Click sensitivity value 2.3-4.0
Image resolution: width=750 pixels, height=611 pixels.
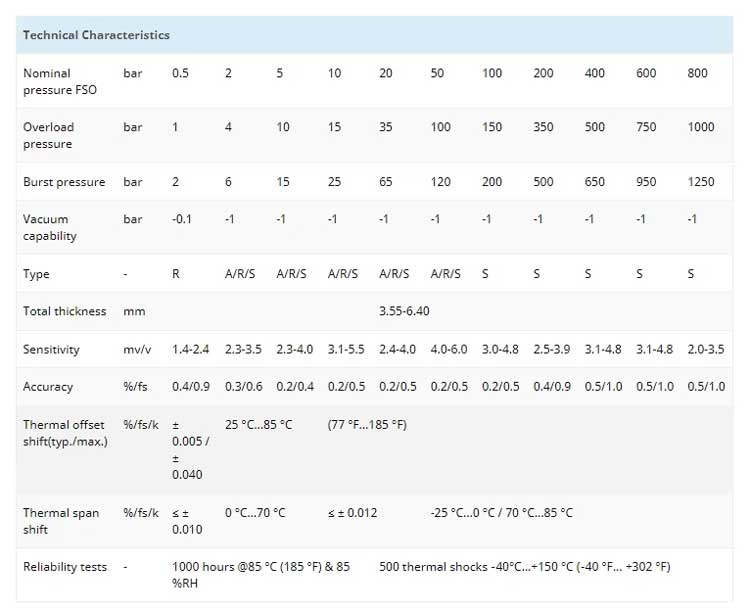click(295, 349)
